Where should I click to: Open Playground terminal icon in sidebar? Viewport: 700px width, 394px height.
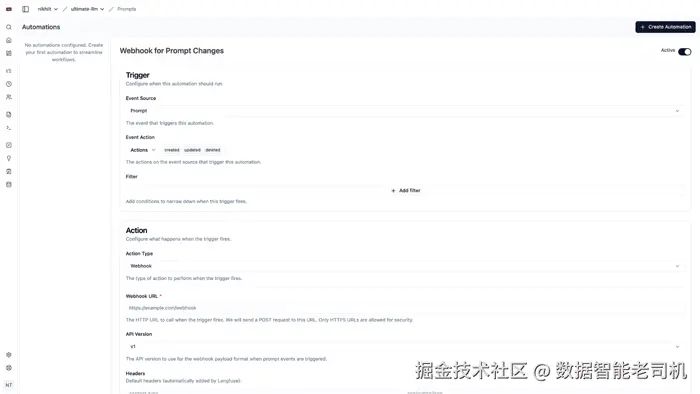pos(8,128)
